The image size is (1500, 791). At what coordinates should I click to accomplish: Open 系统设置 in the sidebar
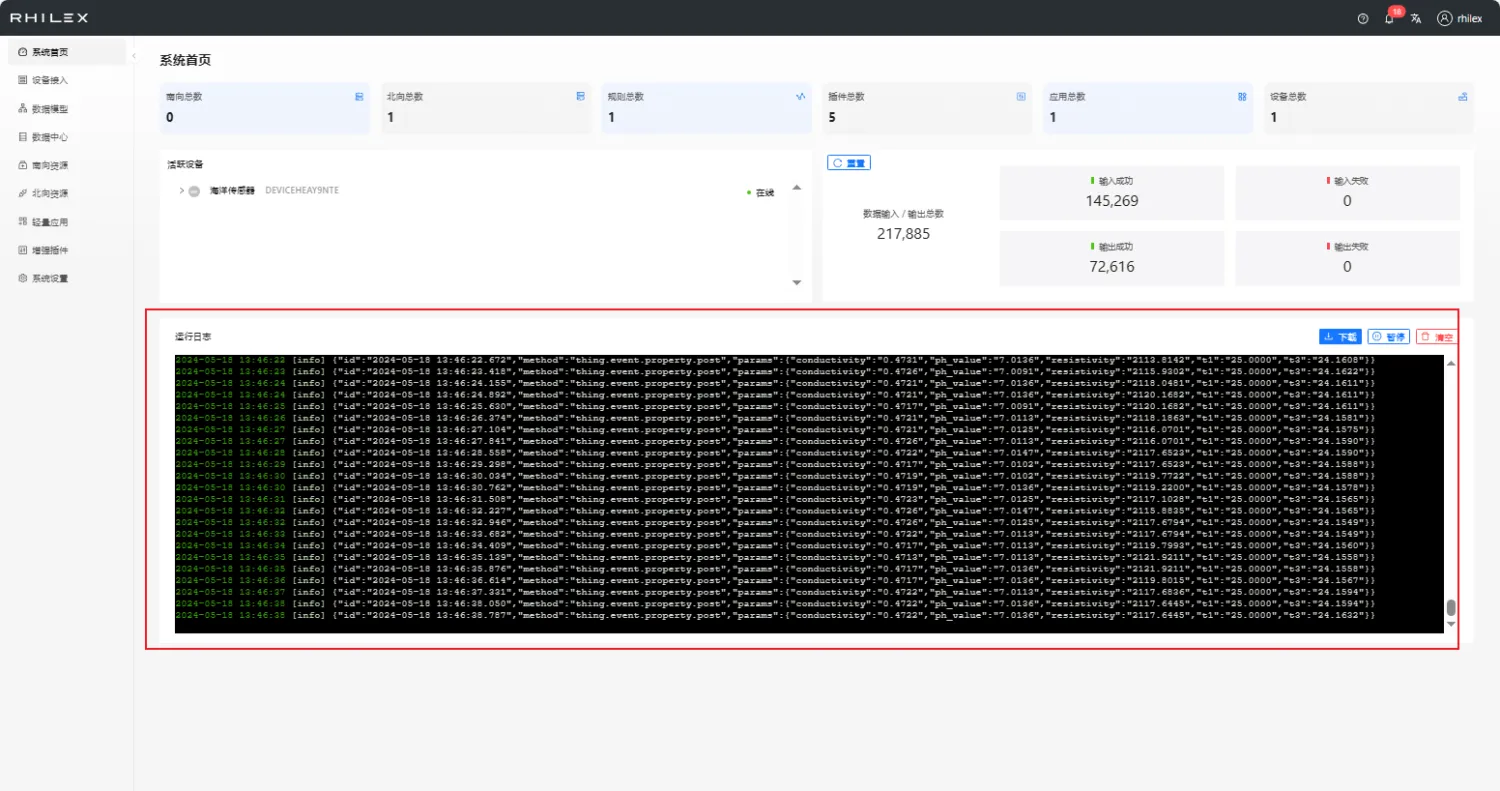(x=67, y=278)
